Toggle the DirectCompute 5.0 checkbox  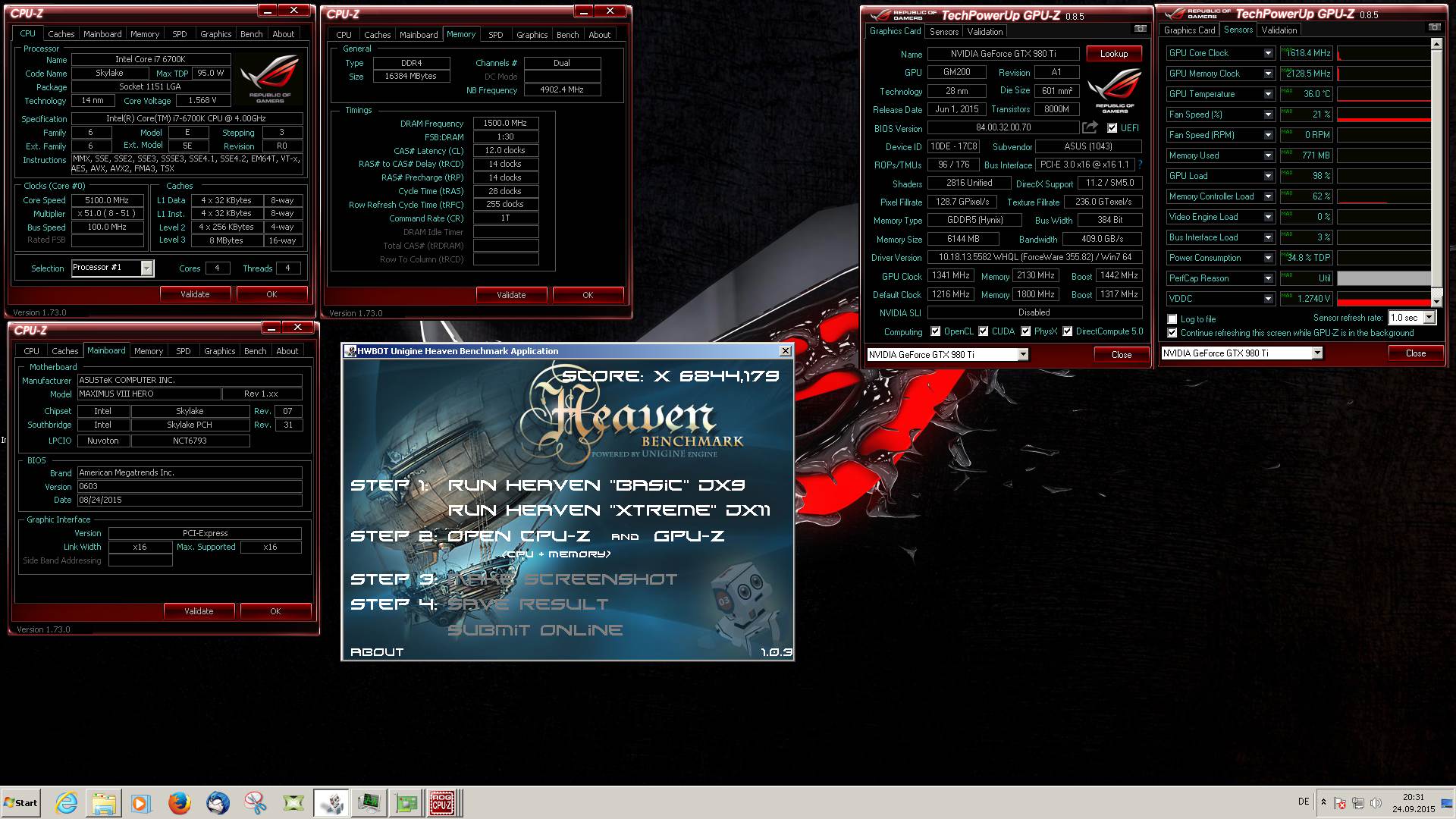point(1067,331)
